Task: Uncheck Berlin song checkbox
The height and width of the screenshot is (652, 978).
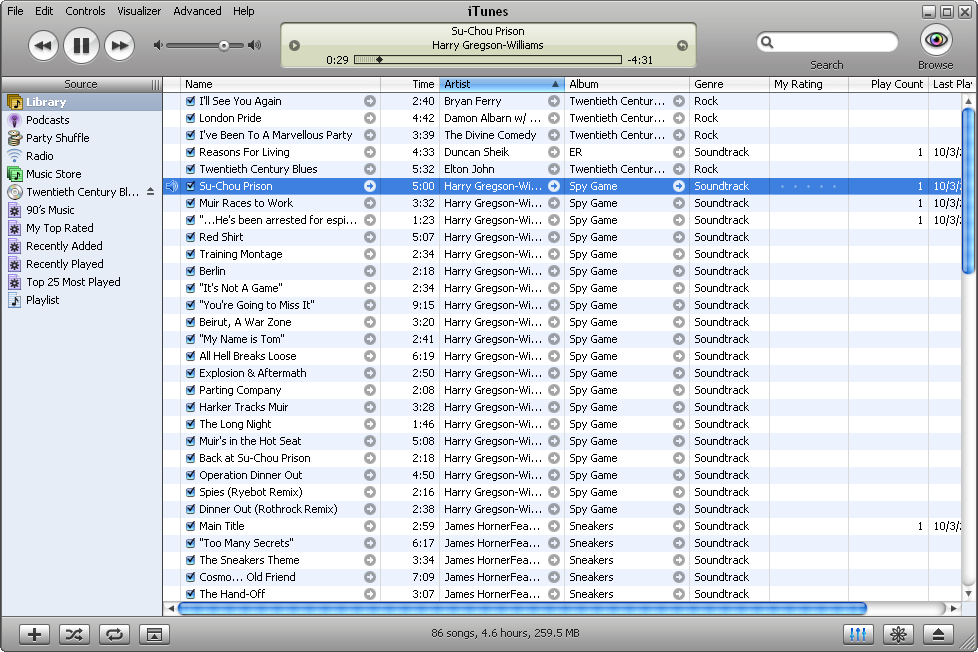Action: 191,271
